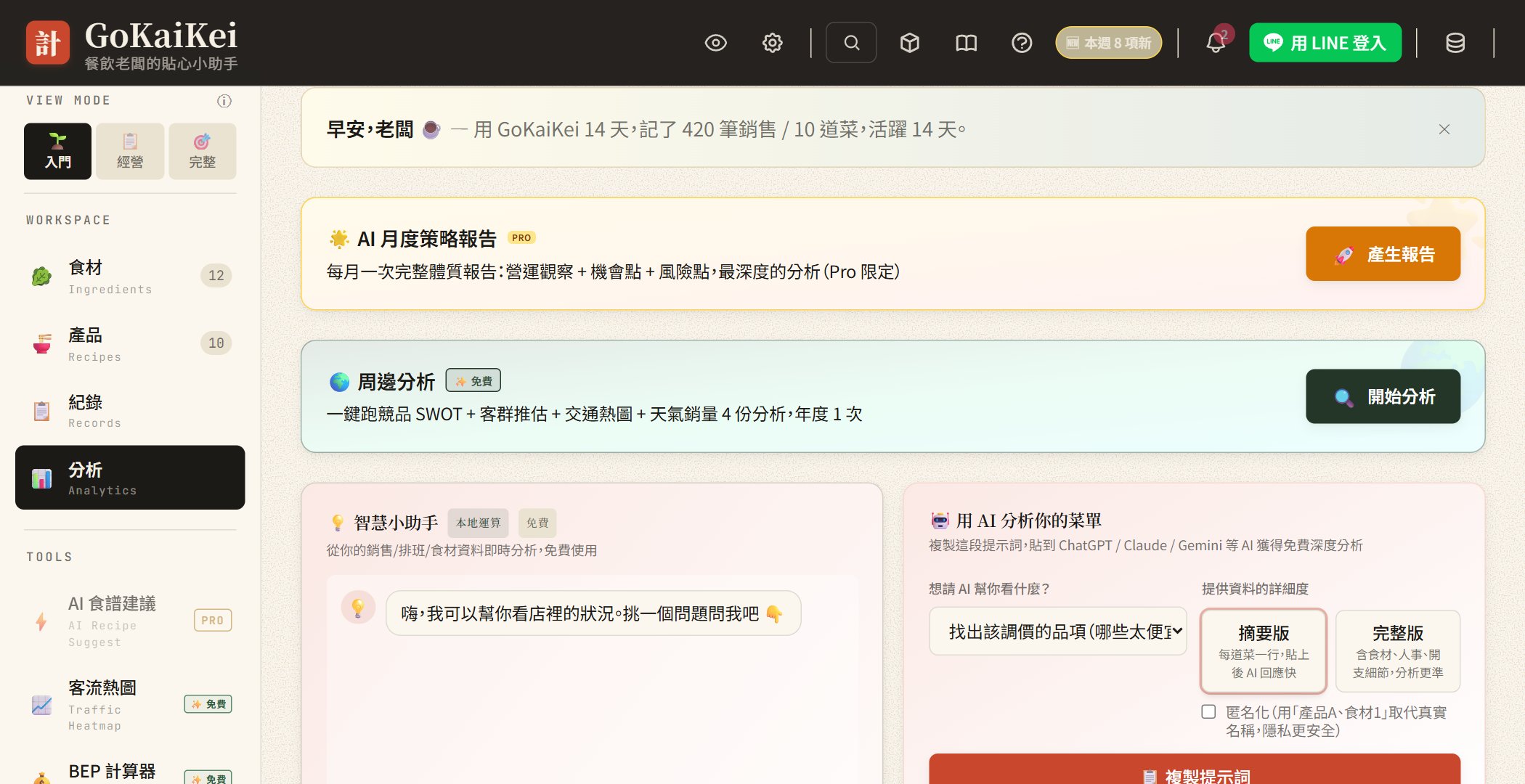The height and width of the screenshot is (784, 1525).
Task: Click the 客流熱圖 chart icon
Action: (x=42, y=705)
